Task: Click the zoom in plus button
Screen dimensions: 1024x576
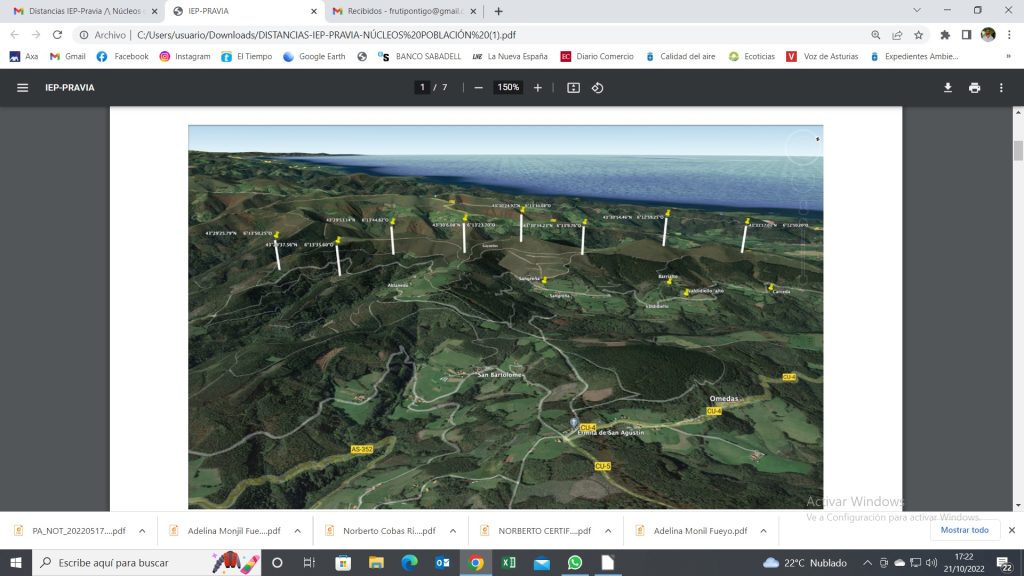Action: (x=538, y=88)
